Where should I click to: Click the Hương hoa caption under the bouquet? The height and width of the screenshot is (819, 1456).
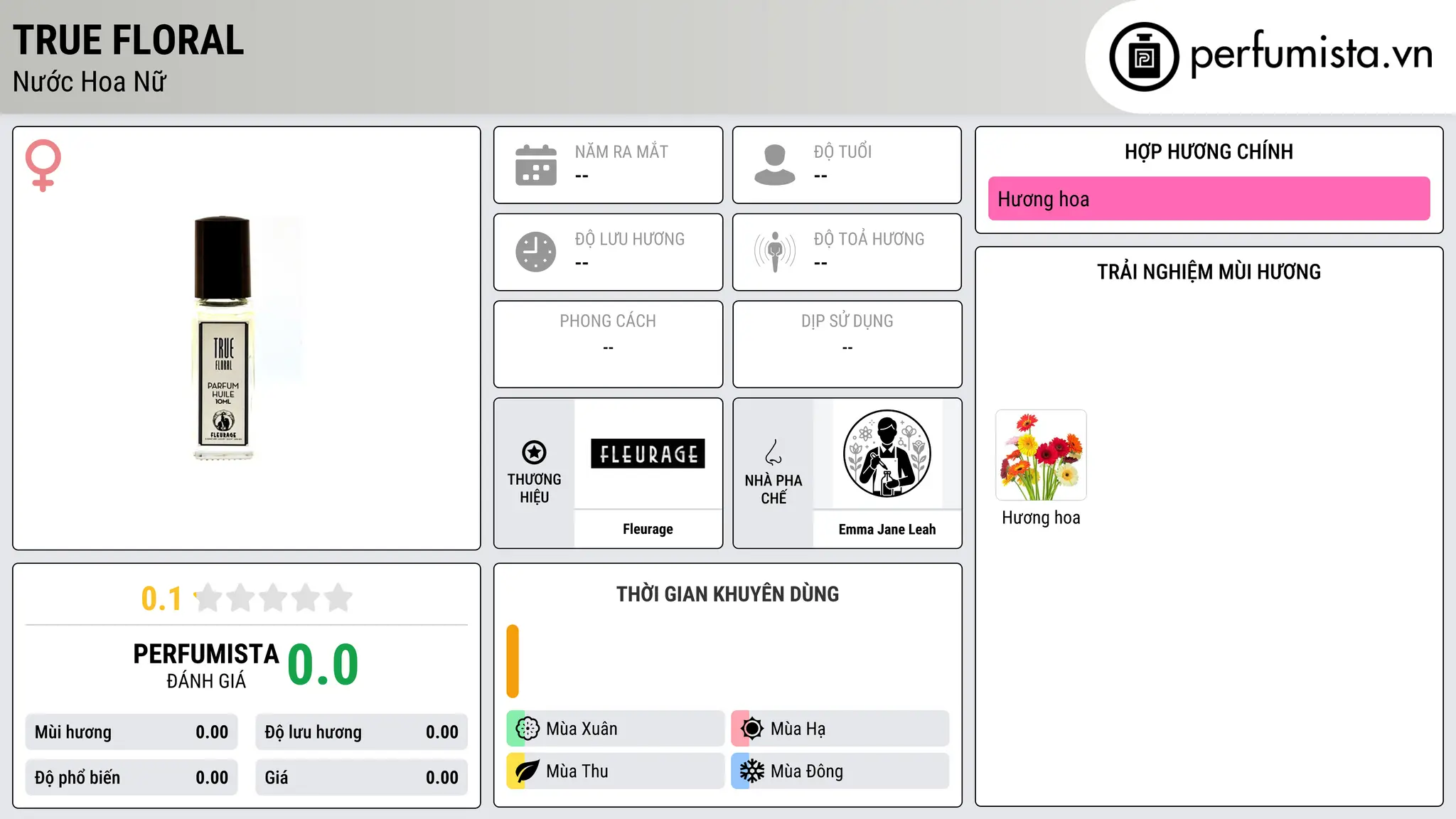1041,518
